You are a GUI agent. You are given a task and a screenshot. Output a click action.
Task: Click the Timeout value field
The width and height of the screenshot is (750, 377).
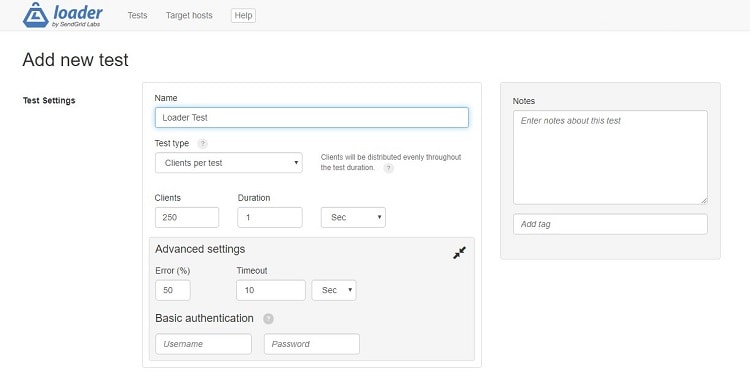271,290
